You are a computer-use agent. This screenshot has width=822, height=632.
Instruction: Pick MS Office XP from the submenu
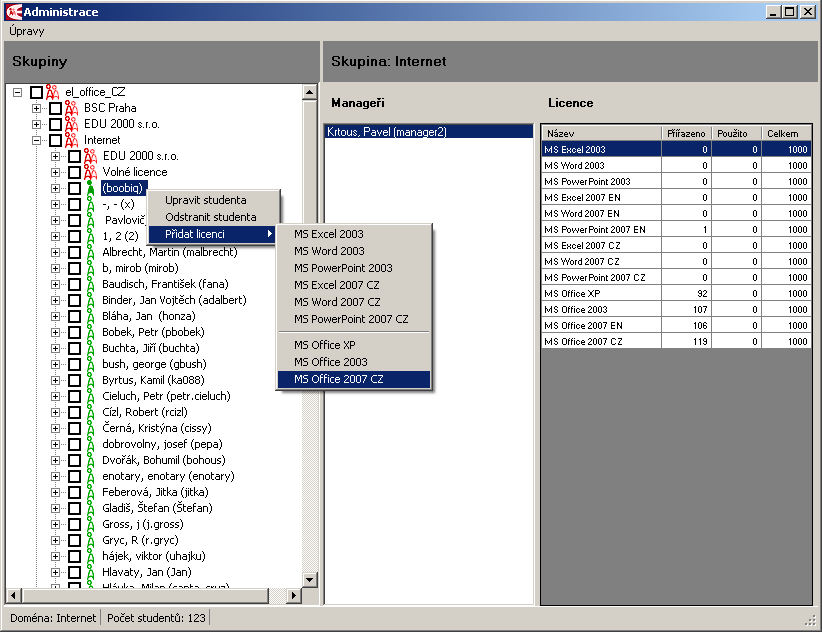354,345
